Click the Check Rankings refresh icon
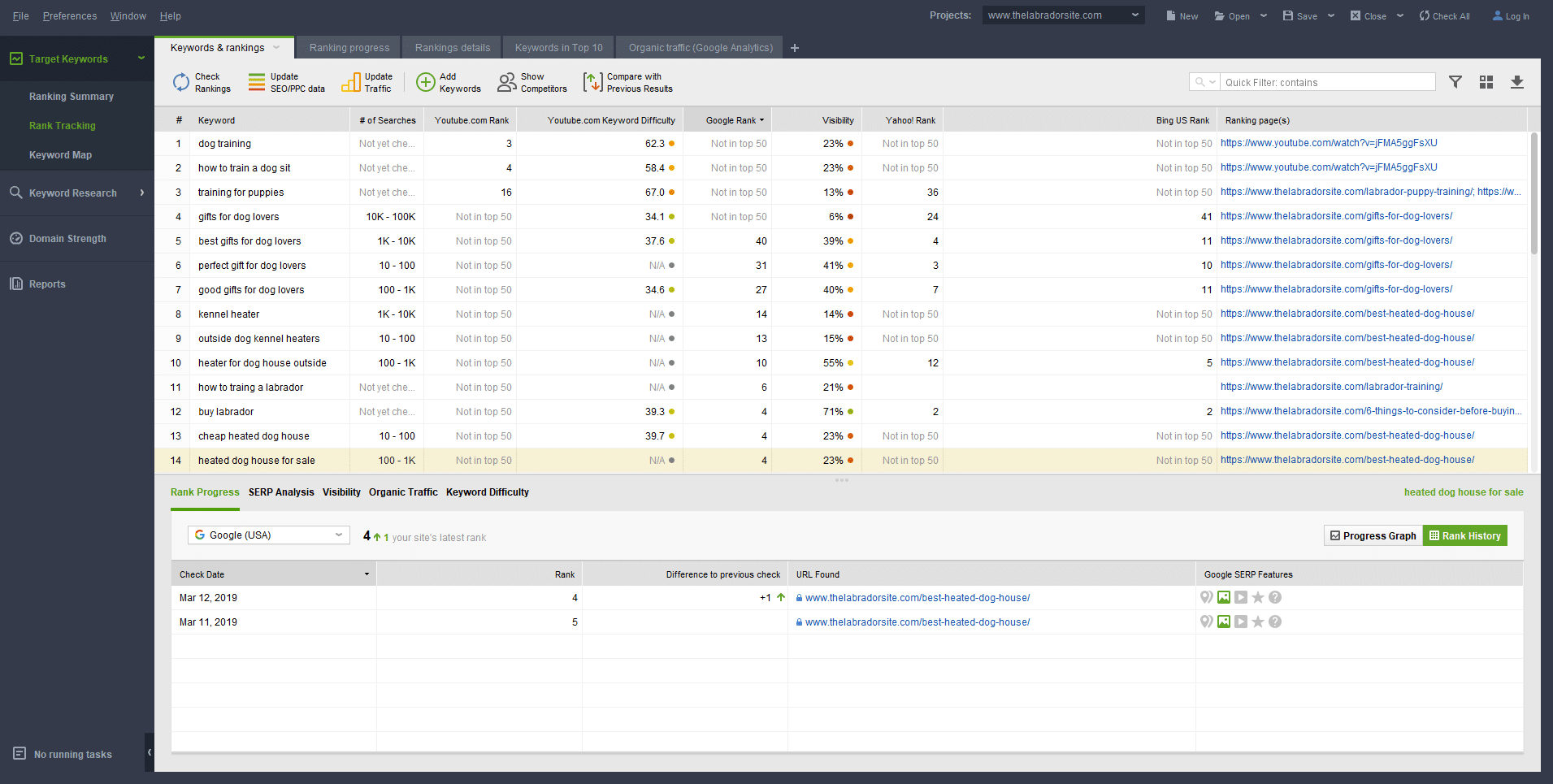 [180, 82]
